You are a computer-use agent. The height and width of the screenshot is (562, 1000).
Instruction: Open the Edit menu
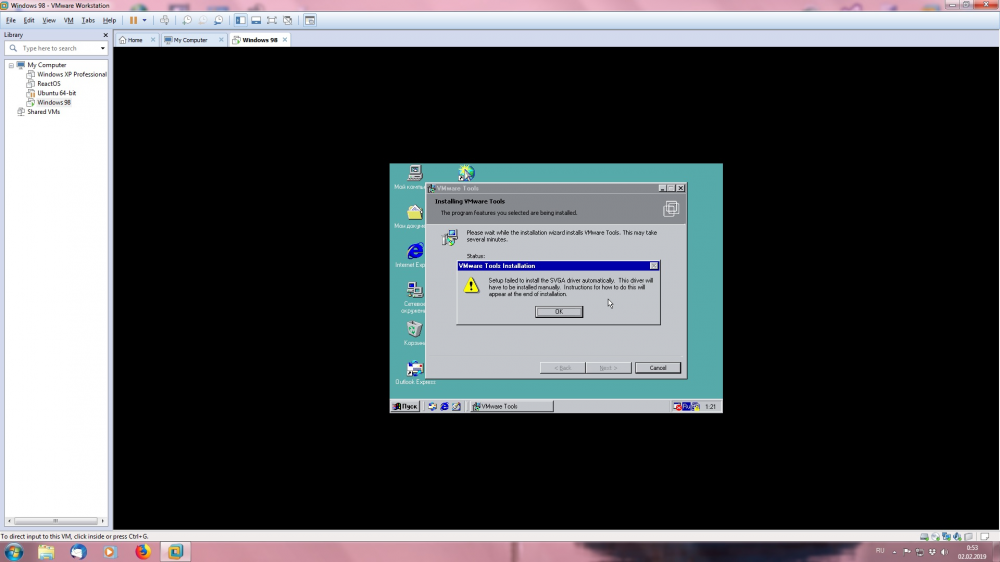(29, 20)
